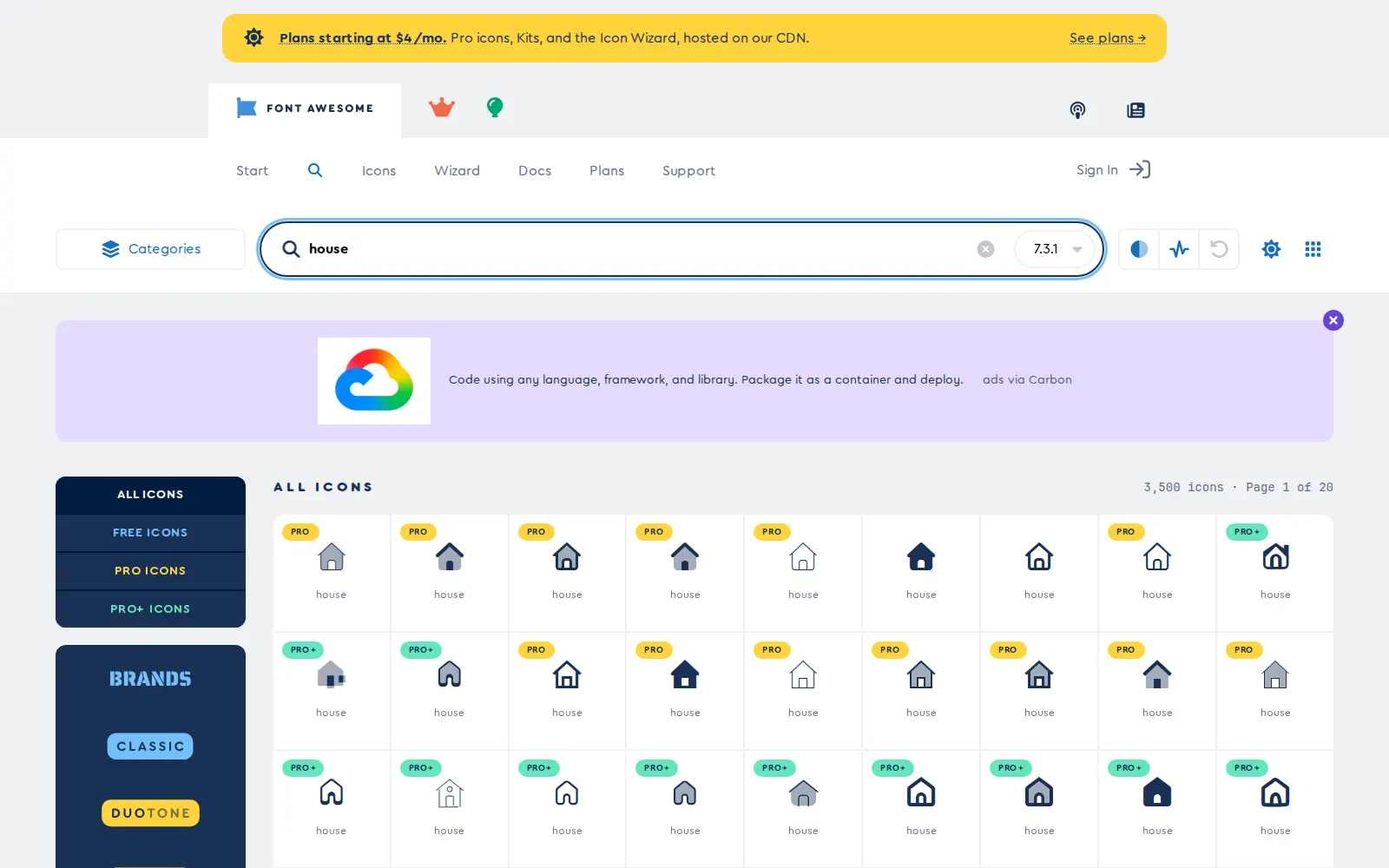The image size is (1389, 868).
Task: Filter by FREE ICONS
Action: point(150,533)
